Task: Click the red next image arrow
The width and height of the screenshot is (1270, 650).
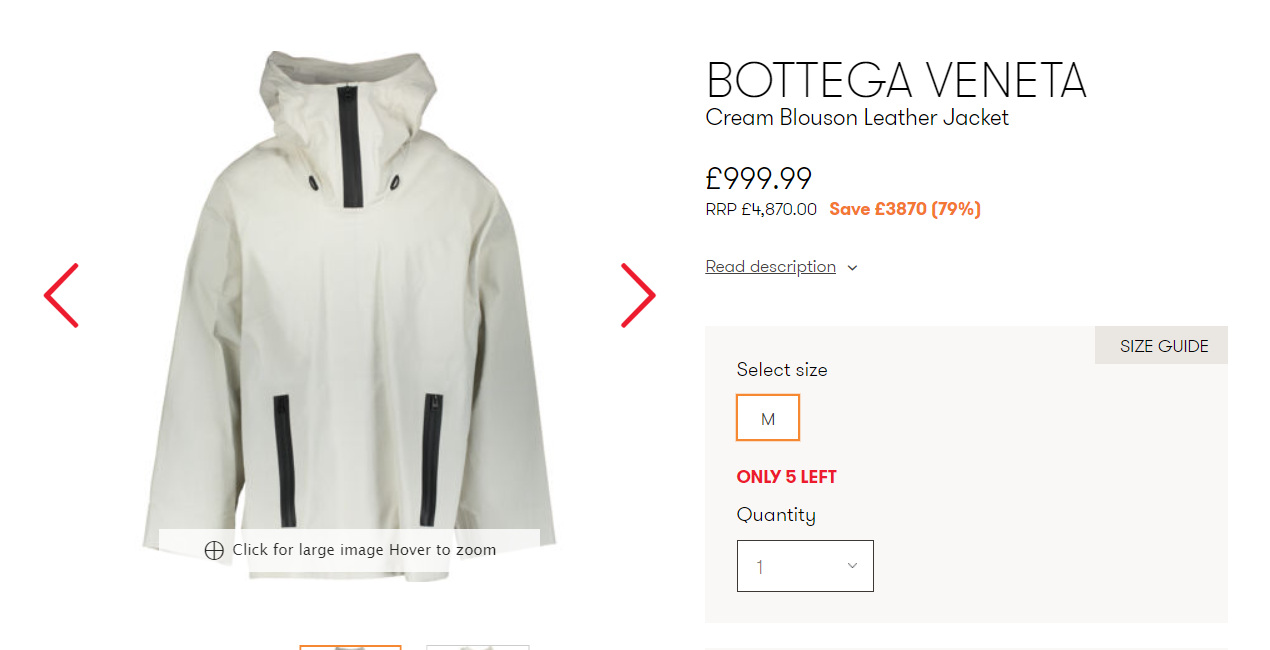Action: [638, 296]
